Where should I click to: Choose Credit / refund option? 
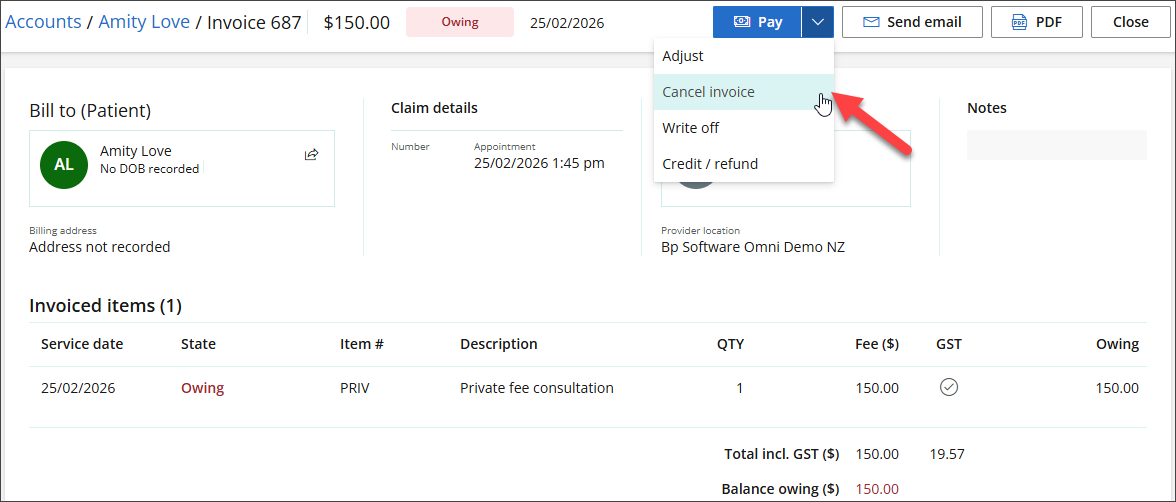click(710, 164)
